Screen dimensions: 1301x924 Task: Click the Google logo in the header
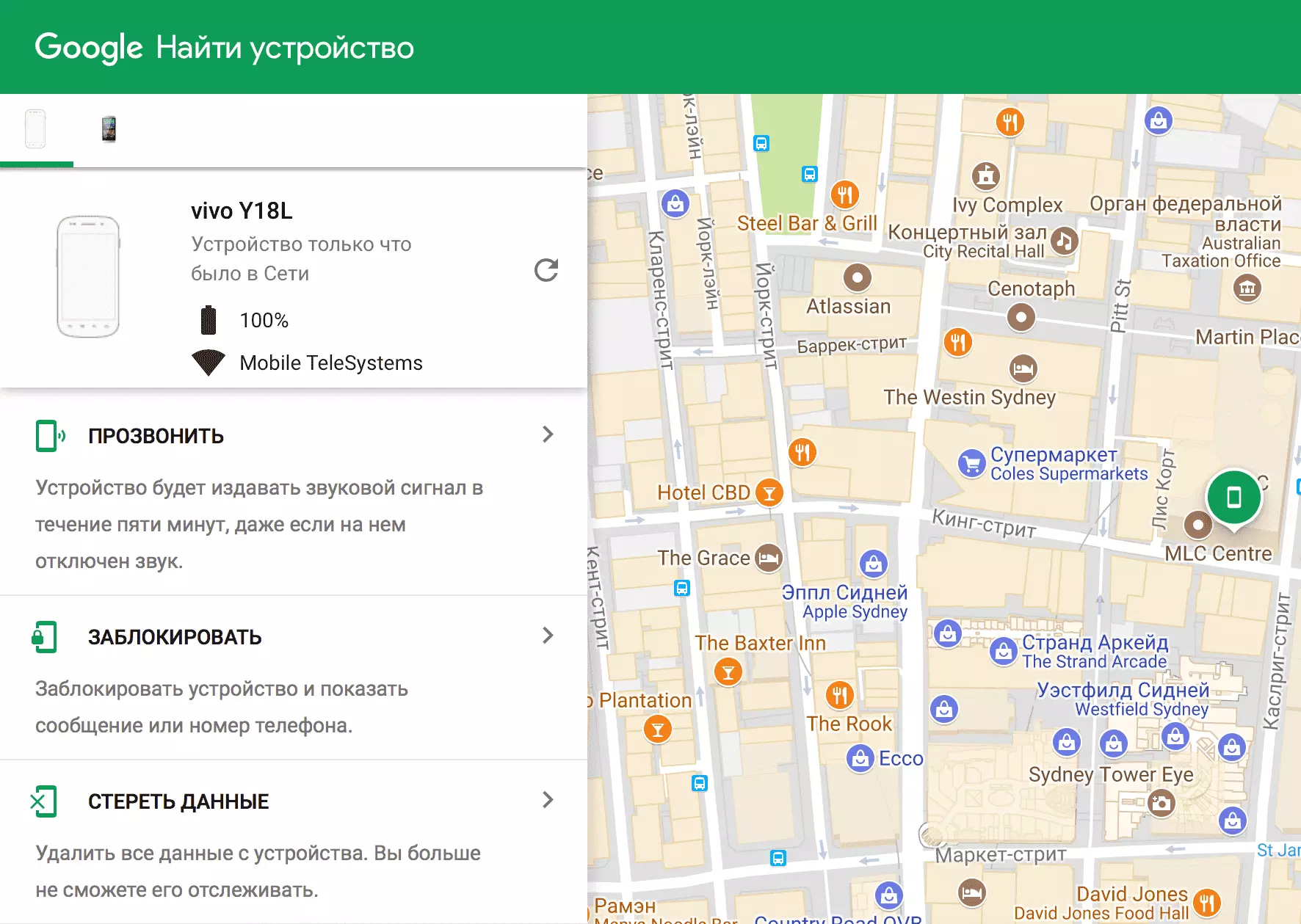(x=89, y=48)
